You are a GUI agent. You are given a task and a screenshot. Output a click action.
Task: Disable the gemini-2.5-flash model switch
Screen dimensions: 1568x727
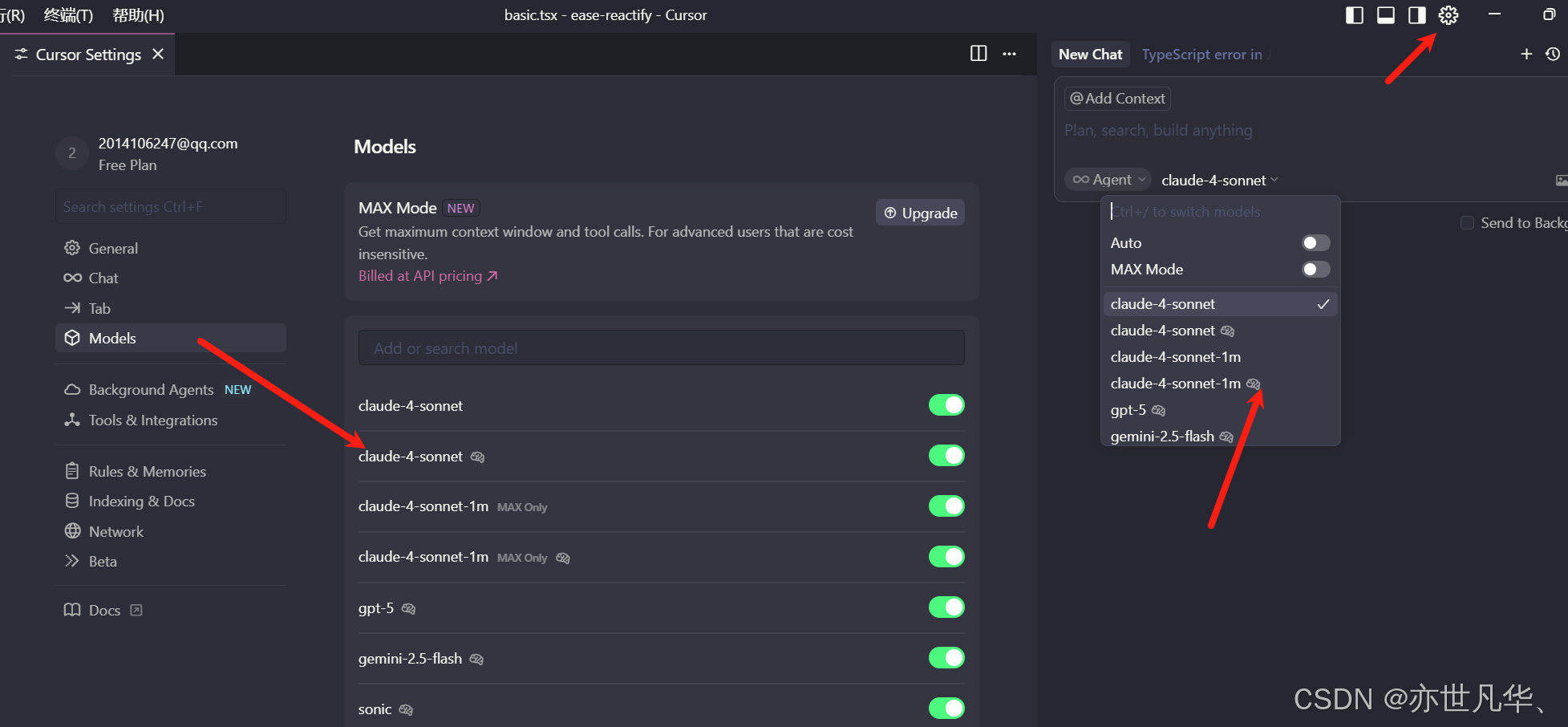click(946, 658)
